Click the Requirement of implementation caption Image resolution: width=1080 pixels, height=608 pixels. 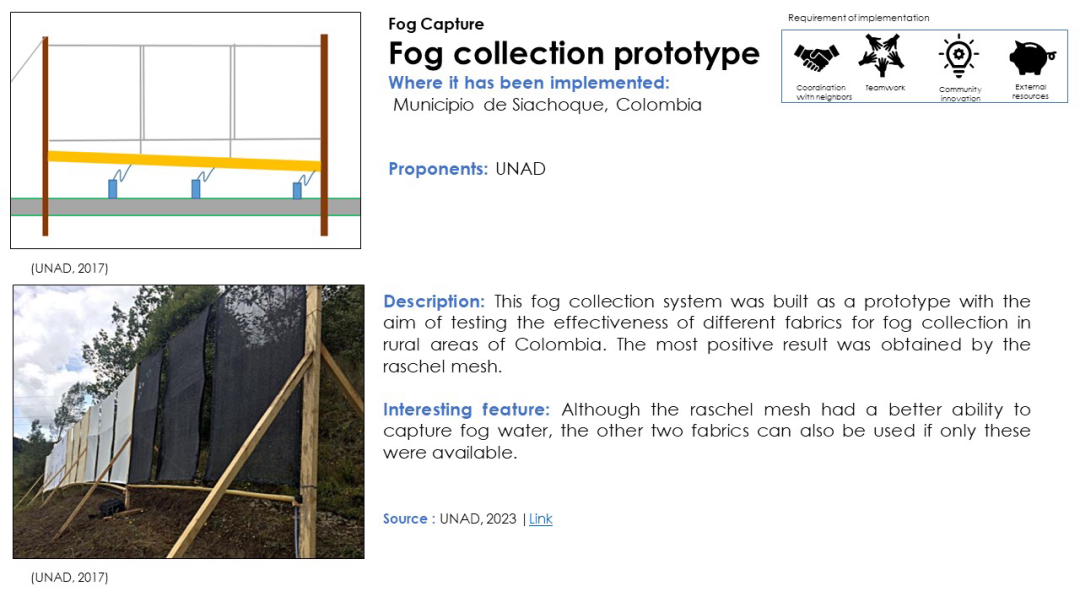click(x=858, y=18)
